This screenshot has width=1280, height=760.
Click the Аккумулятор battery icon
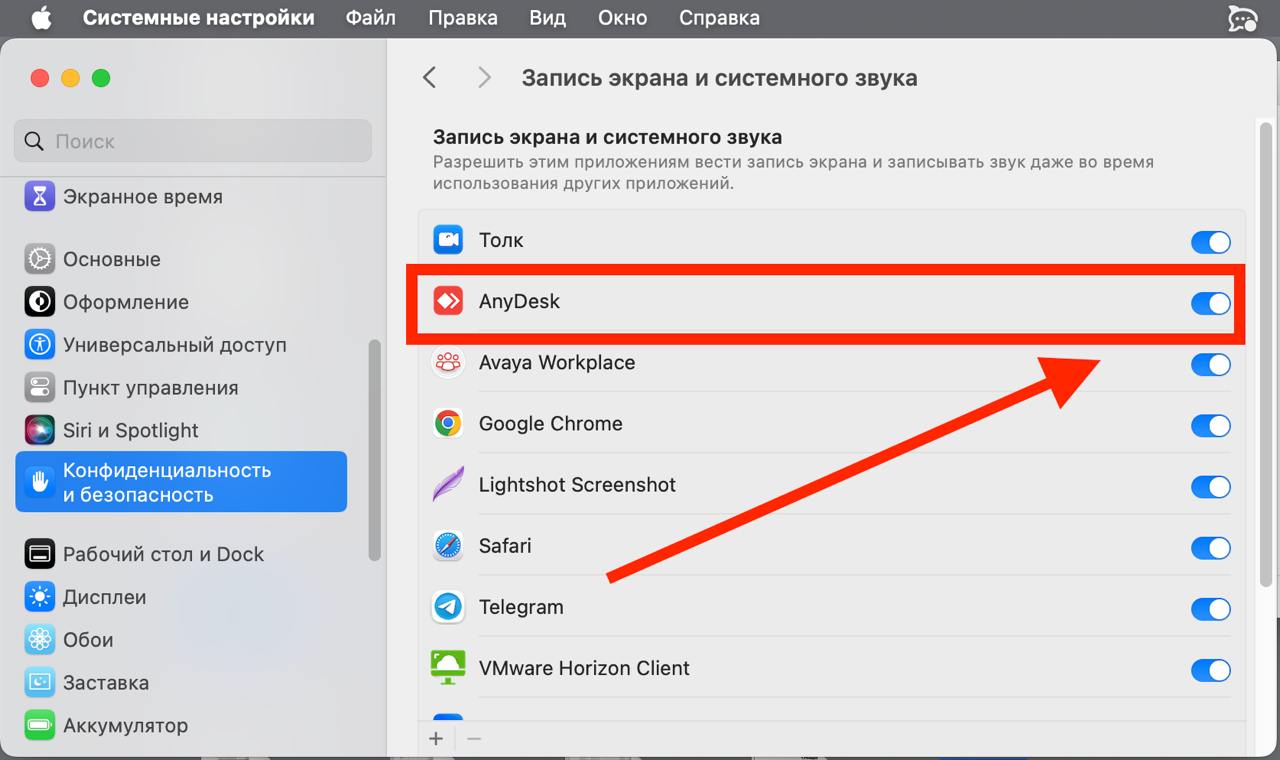coord(39,725)
